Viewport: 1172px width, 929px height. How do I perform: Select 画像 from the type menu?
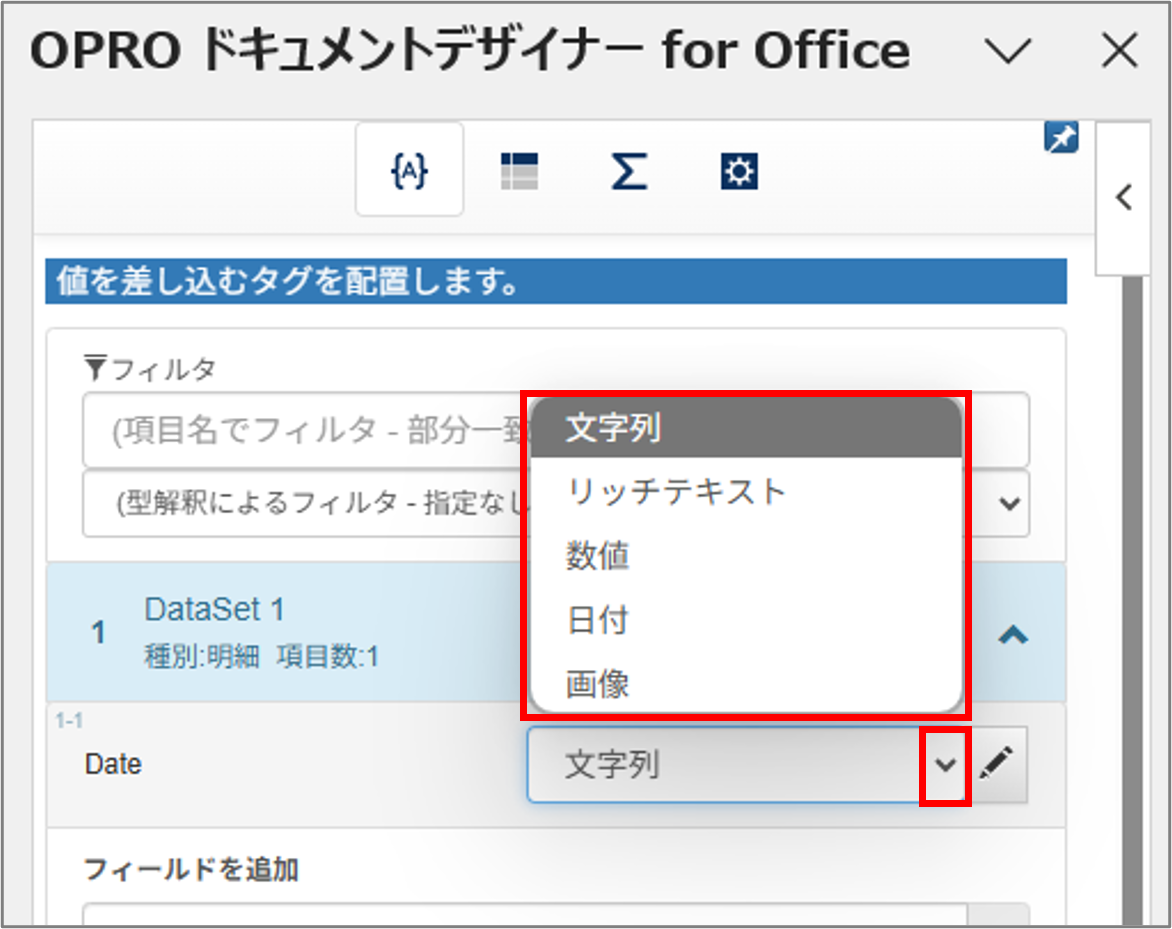point(598,685)
